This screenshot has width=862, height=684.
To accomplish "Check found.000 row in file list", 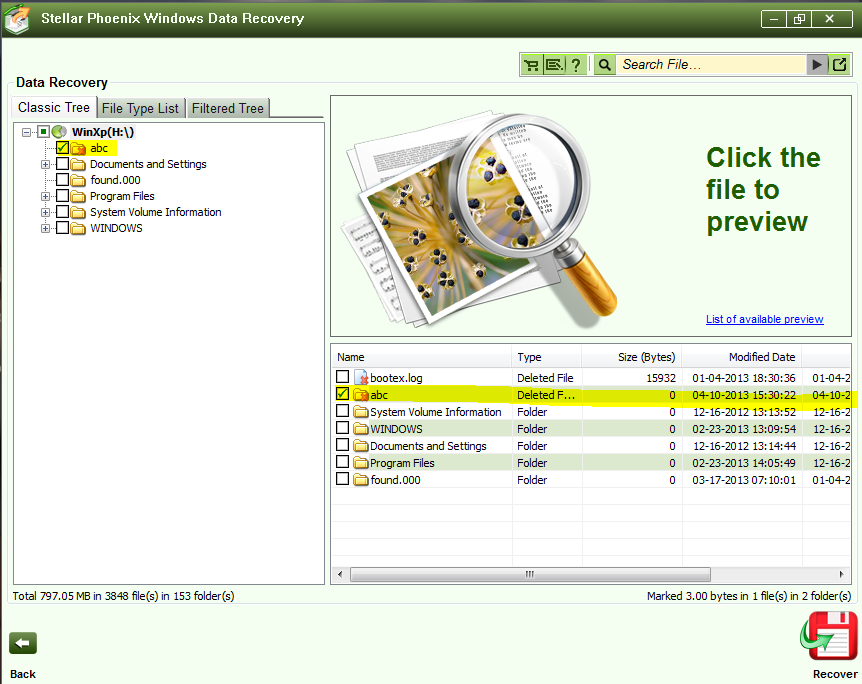I will [x=342, y=479].
